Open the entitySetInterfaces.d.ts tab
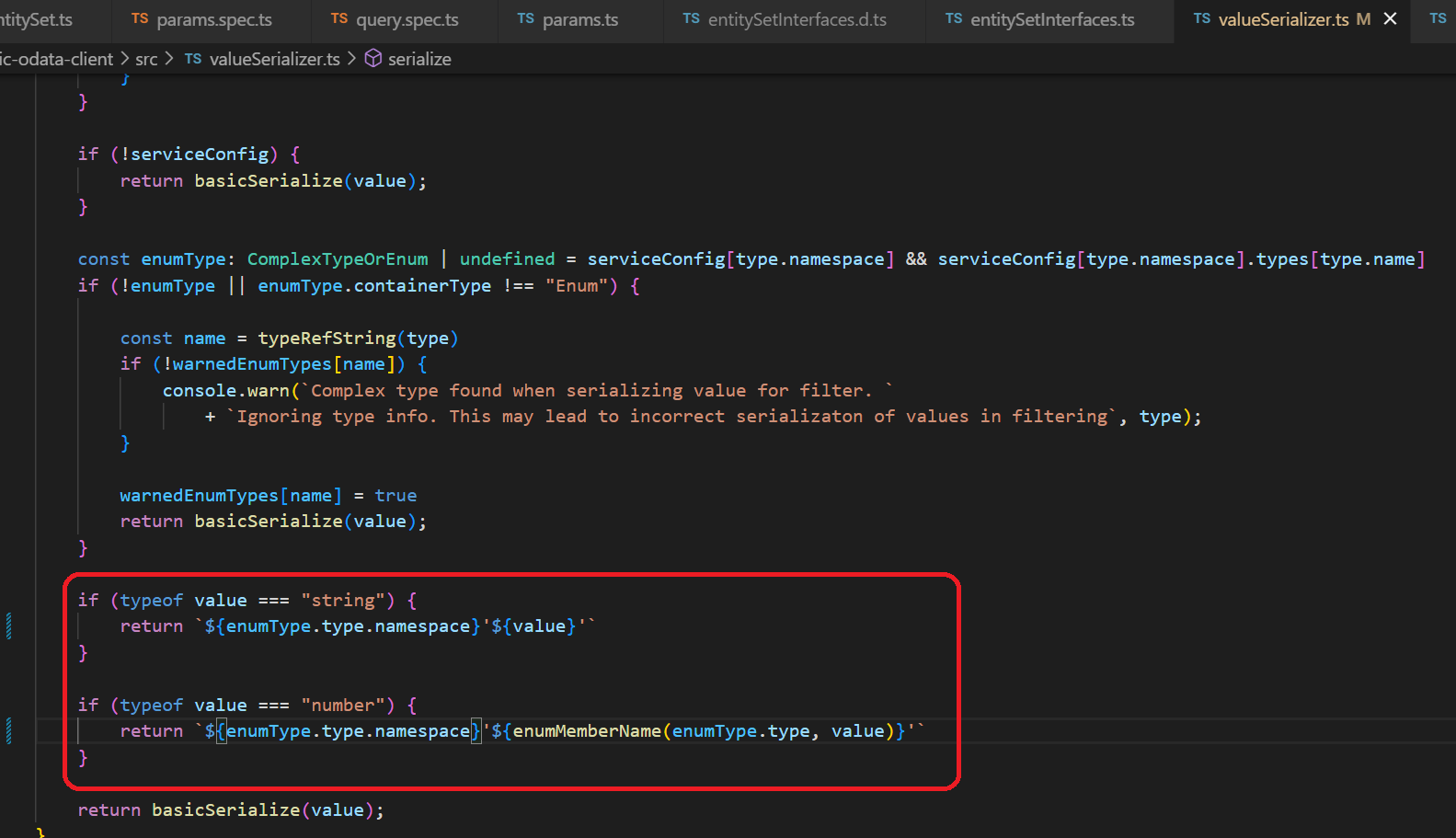This screenshot has height=838, width=1456. [x=785, y=19]
